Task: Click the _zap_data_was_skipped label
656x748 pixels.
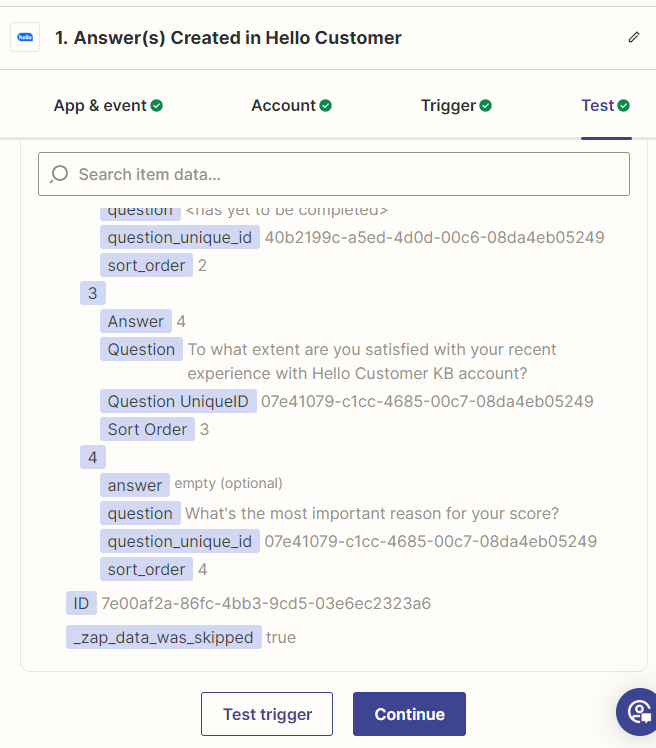Action: click(163, 637)
